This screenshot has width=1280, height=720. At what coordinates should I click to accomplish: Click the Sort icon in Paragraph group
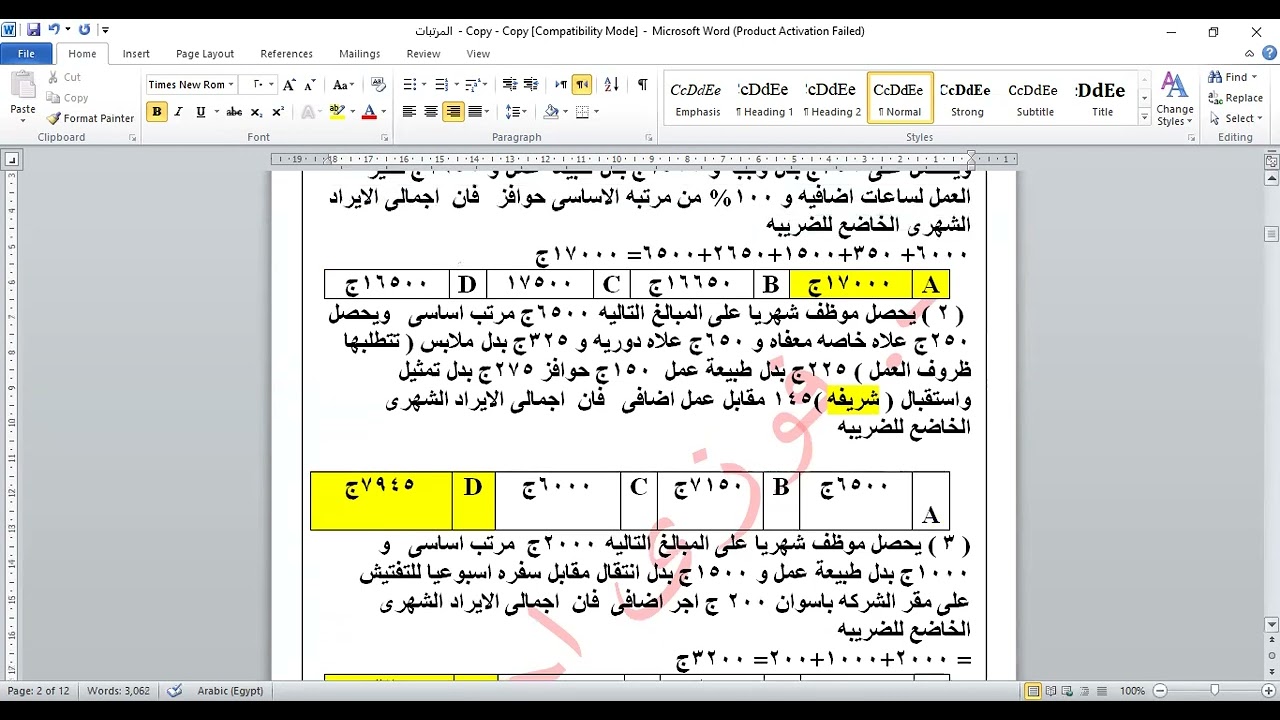click(x=612, y=85)
